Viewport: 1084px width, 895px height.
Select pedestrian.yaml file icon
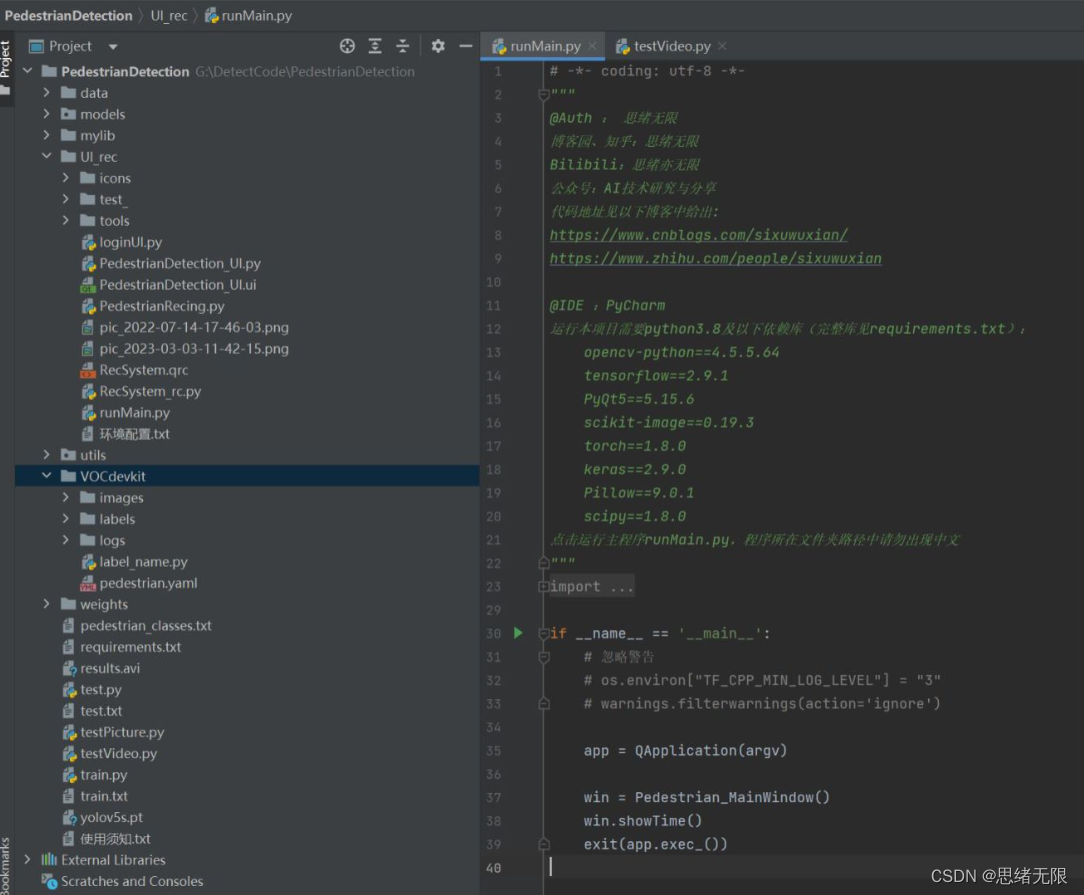click(88, 583)
